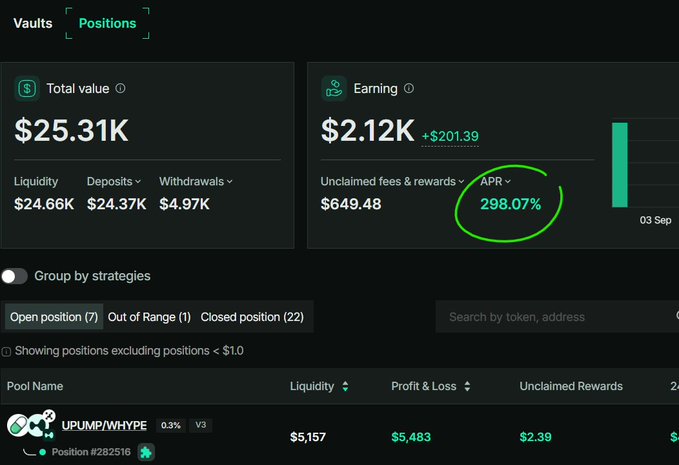This screenshot has height=465, width=679.
Task: Select Out of Range (1) tab
Action: [149, 317]
